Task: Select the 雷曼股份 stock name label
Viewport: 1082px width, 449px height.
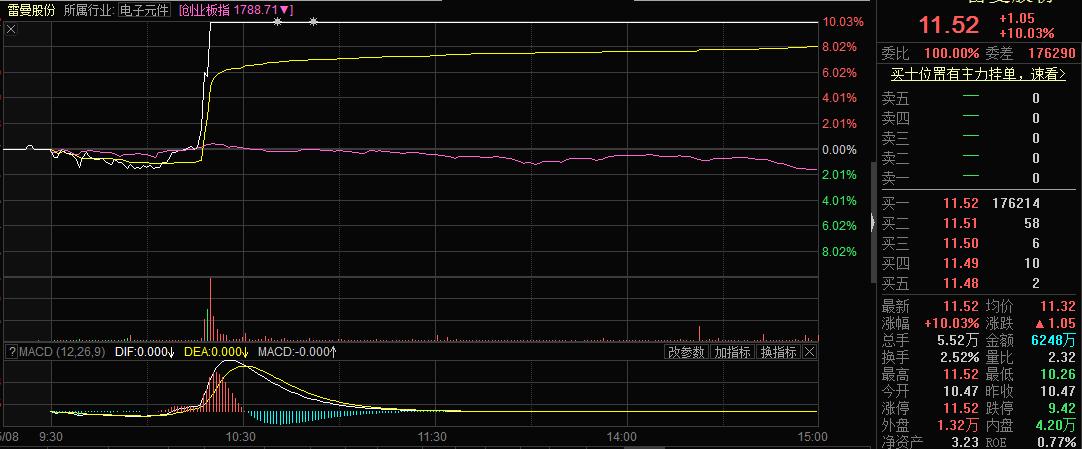Action: (x=31, y=10)
